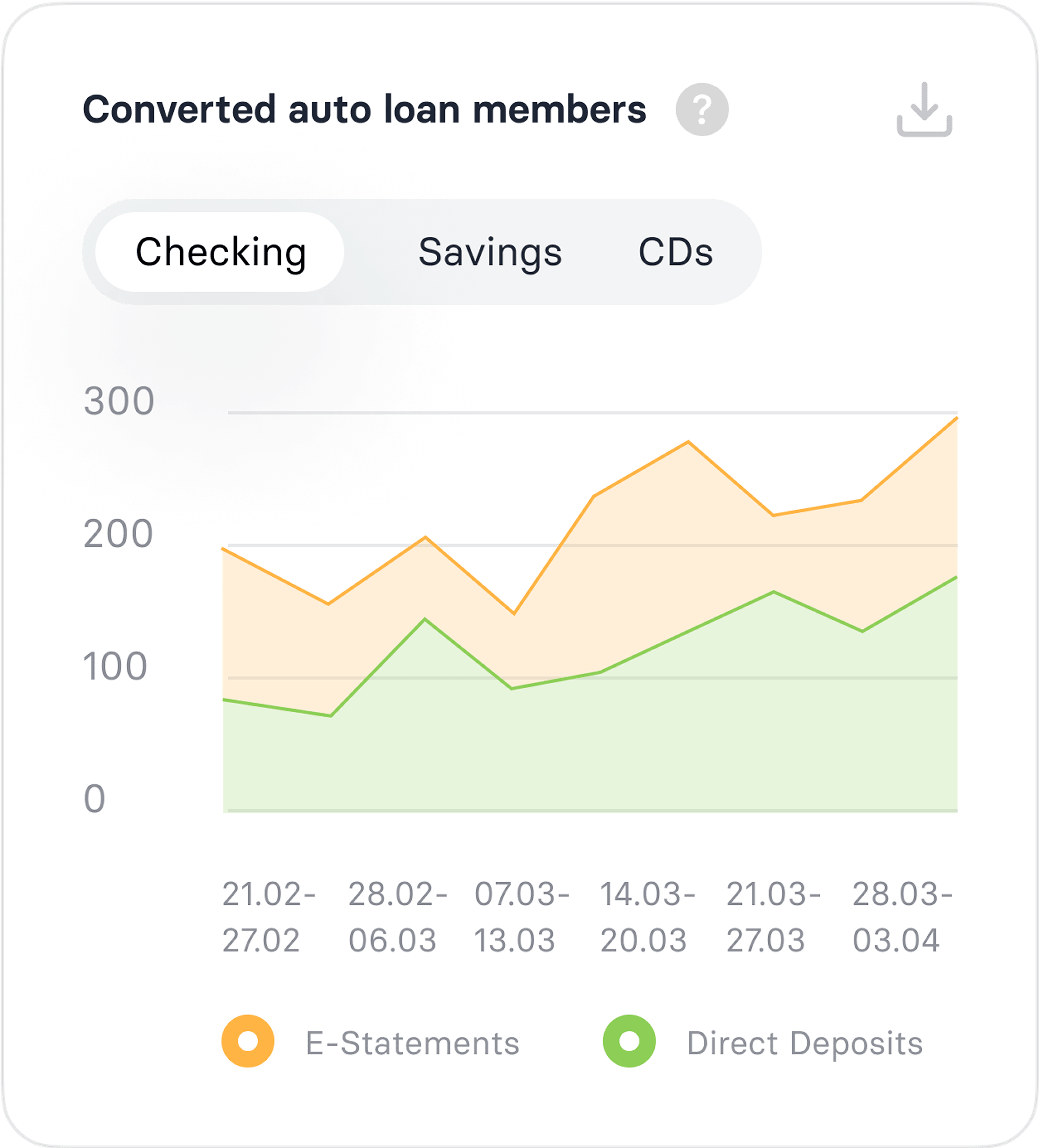Select the Checking tab
Image resolution: width=1039 pixels, height=1148 pixels.
(220, 252)
